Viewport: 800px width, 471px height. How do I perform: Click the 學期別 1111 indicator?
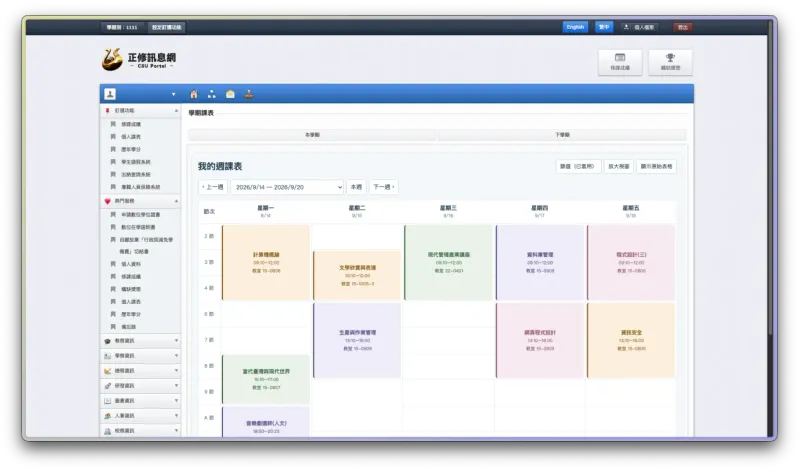pyautogui.click(x=122, y=27)
